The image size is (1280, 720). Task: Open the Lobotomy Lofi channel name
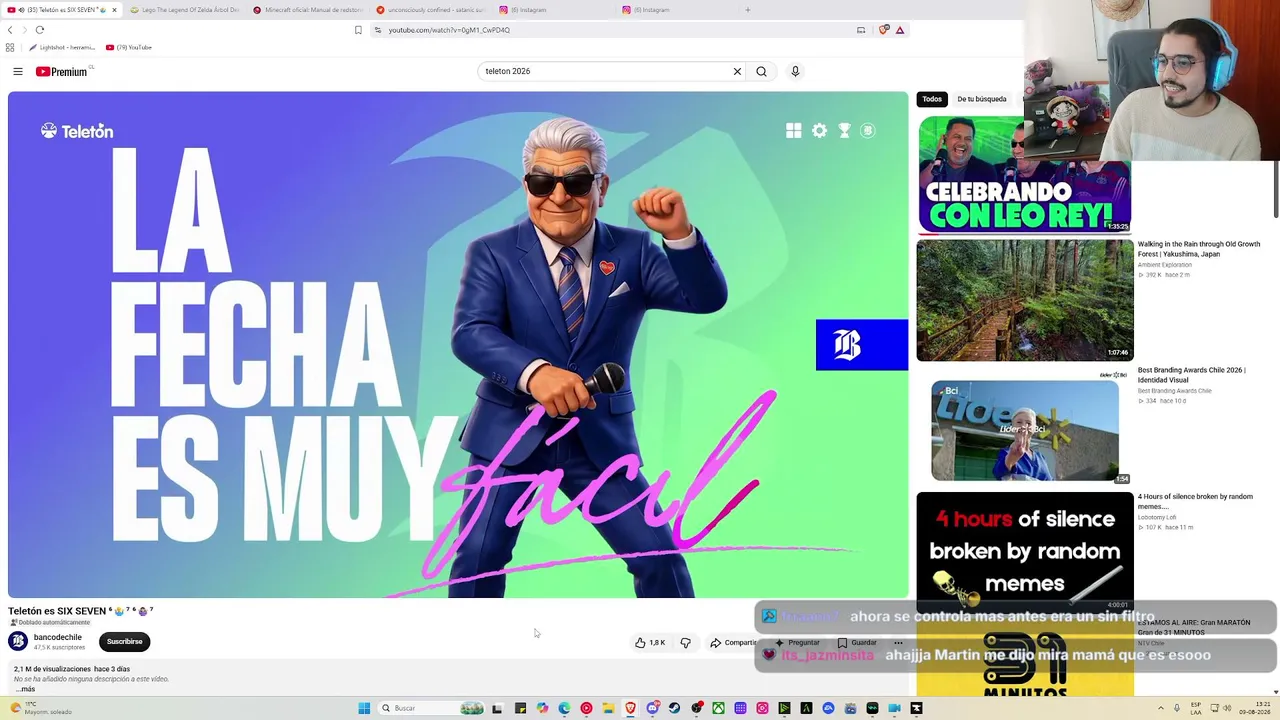pos(1158,517)
